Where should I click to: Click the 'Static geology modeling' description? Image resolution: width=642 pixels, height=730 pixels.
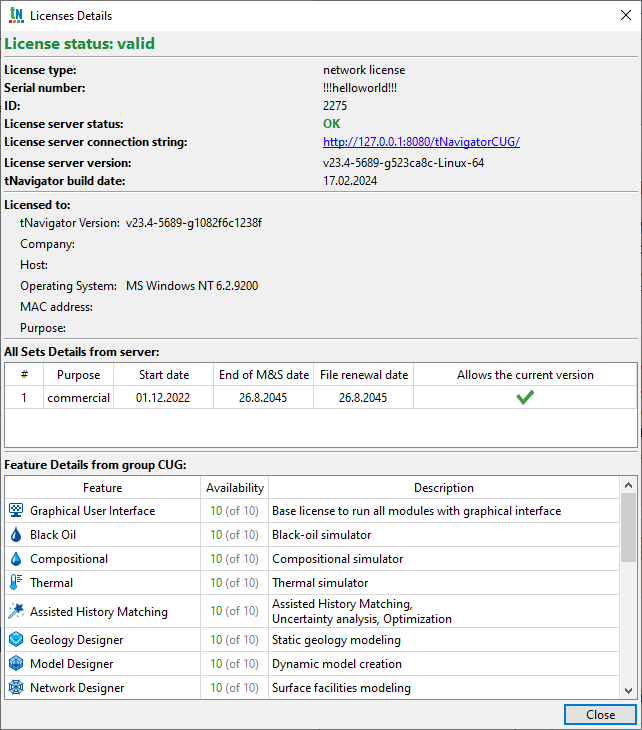(336, 640)
